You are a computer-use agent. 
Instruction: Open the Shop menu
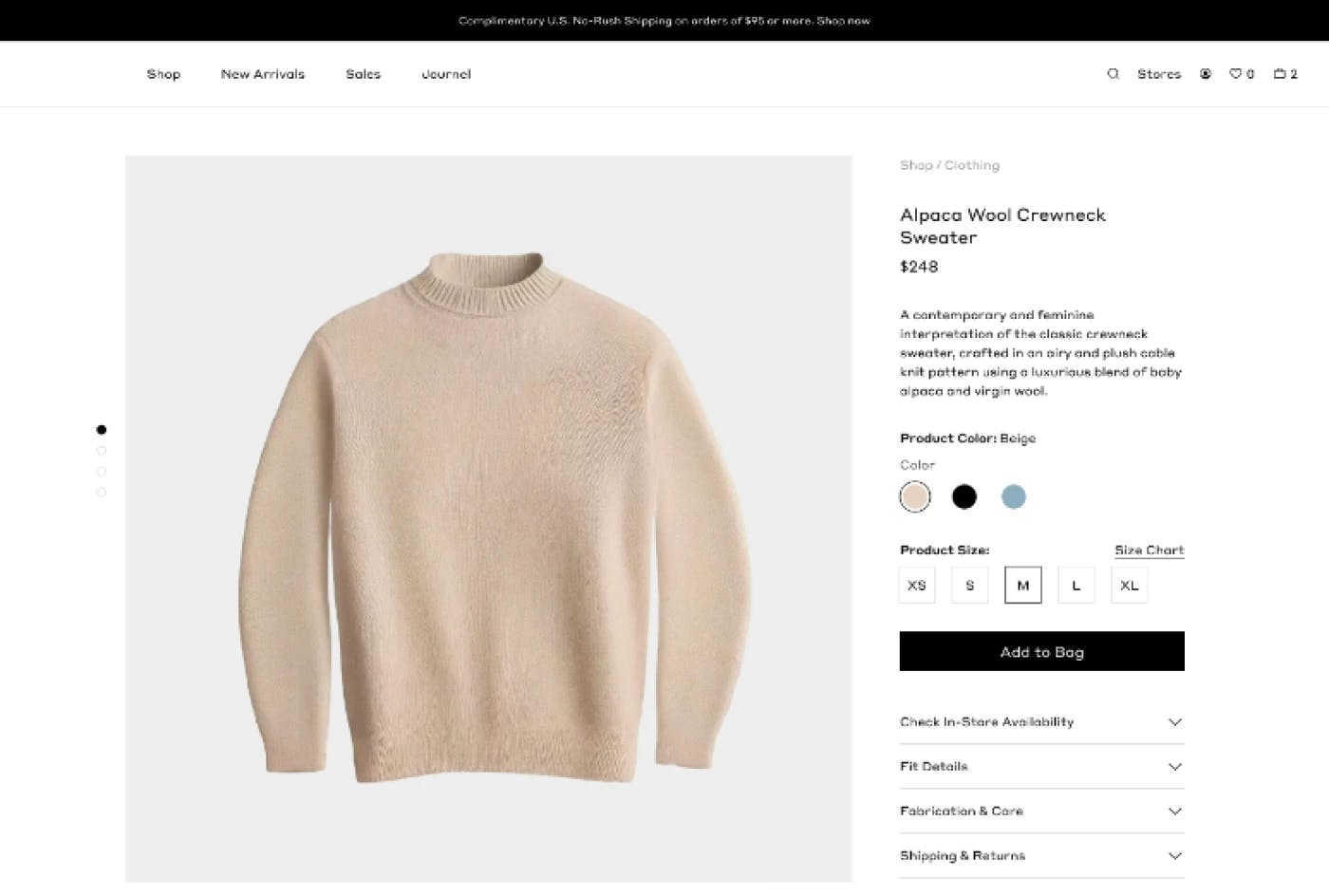(x=163, y=74)
